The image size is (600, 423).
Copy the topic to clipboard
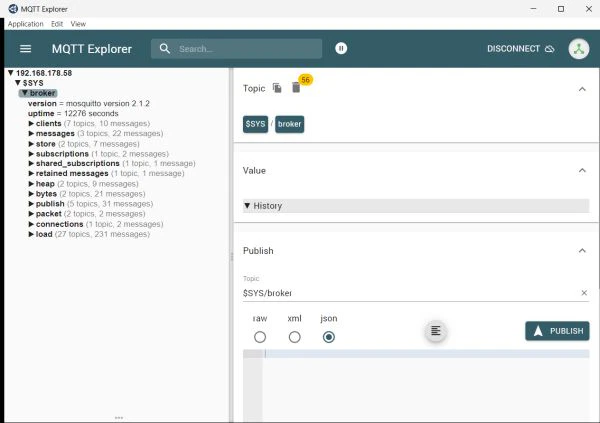277,88
